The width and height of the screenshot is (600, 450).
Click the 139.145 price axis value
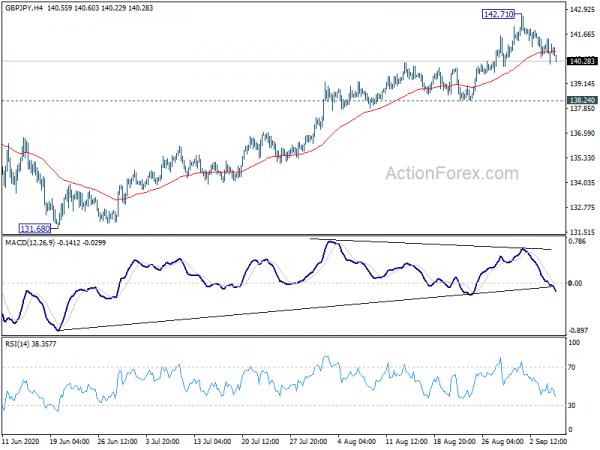coord(582,83)
